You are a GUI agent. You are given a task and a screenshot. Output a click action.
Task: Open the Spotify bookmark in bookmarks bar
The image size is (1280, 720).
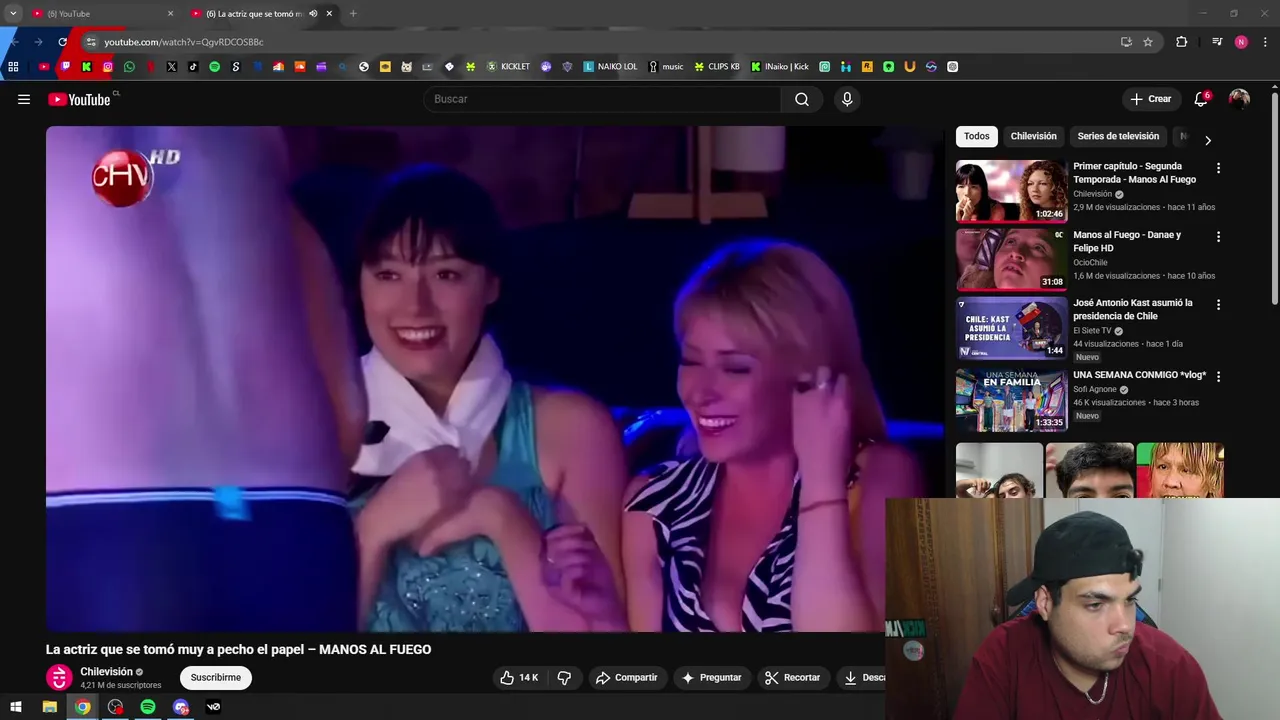click(x=214, y=67)
